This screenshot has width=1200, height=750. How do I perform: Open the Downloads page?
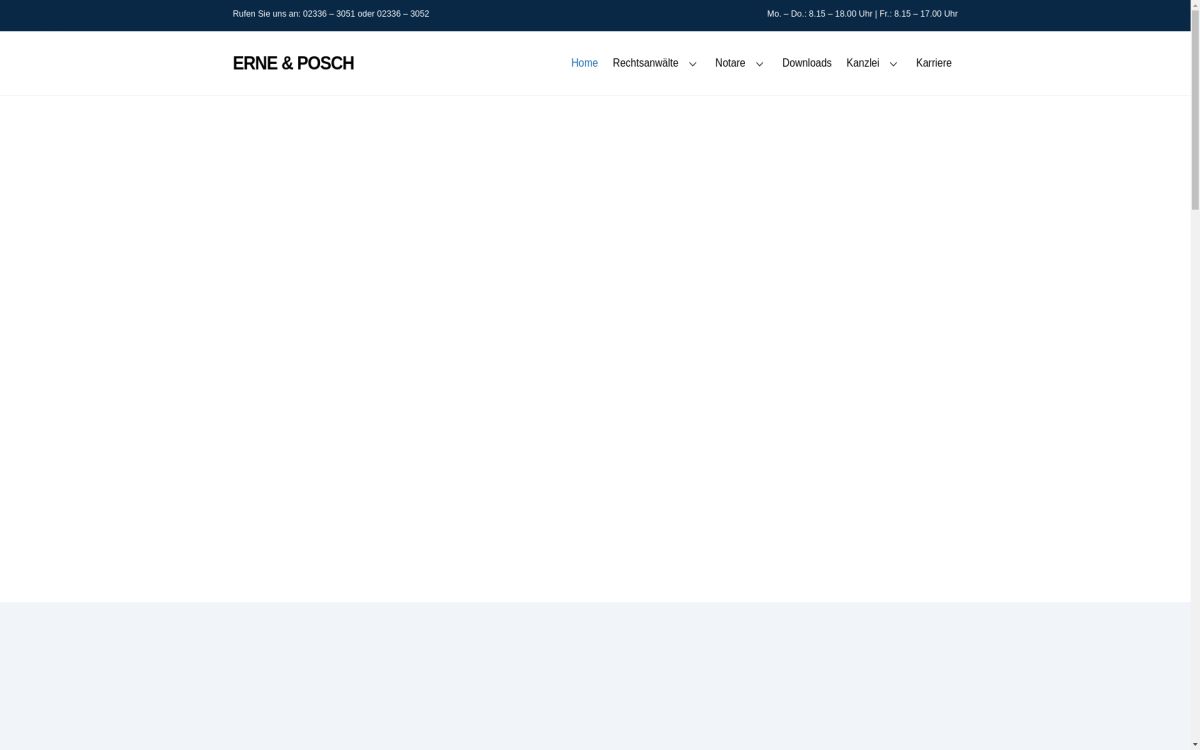click(806, 63)
